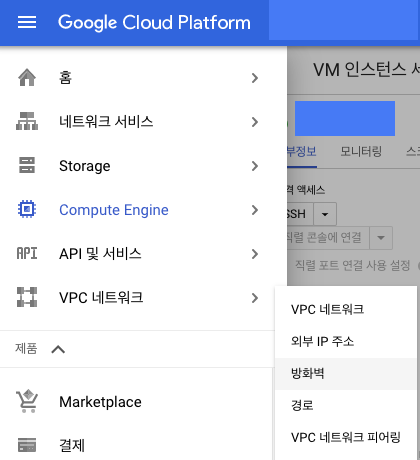
Task: Expand the 네트워크 서비스 chevron
Action: pos(255,122)
